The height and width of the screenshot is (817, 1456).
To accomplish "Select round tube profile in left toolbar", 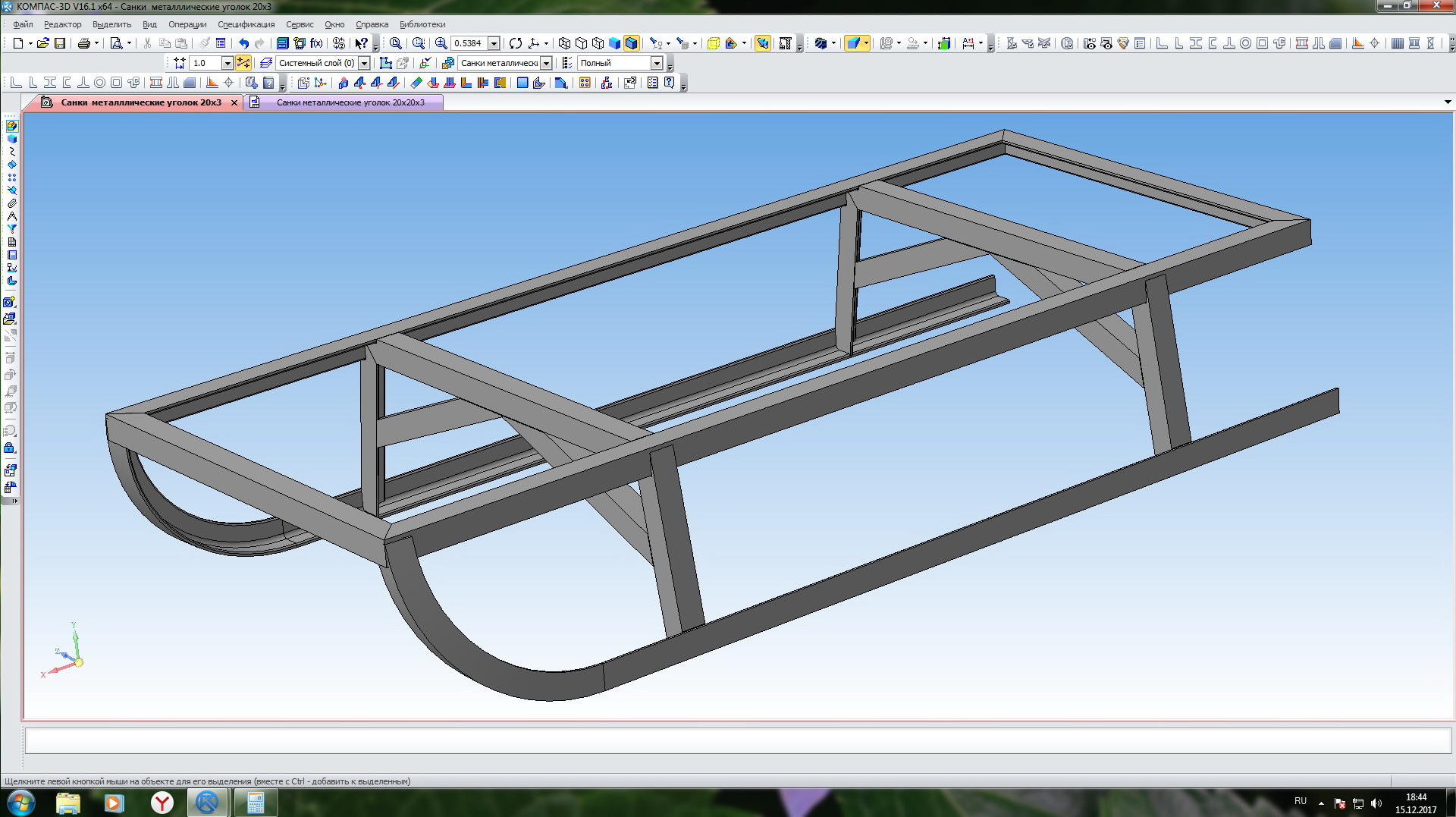I will 99,83.
